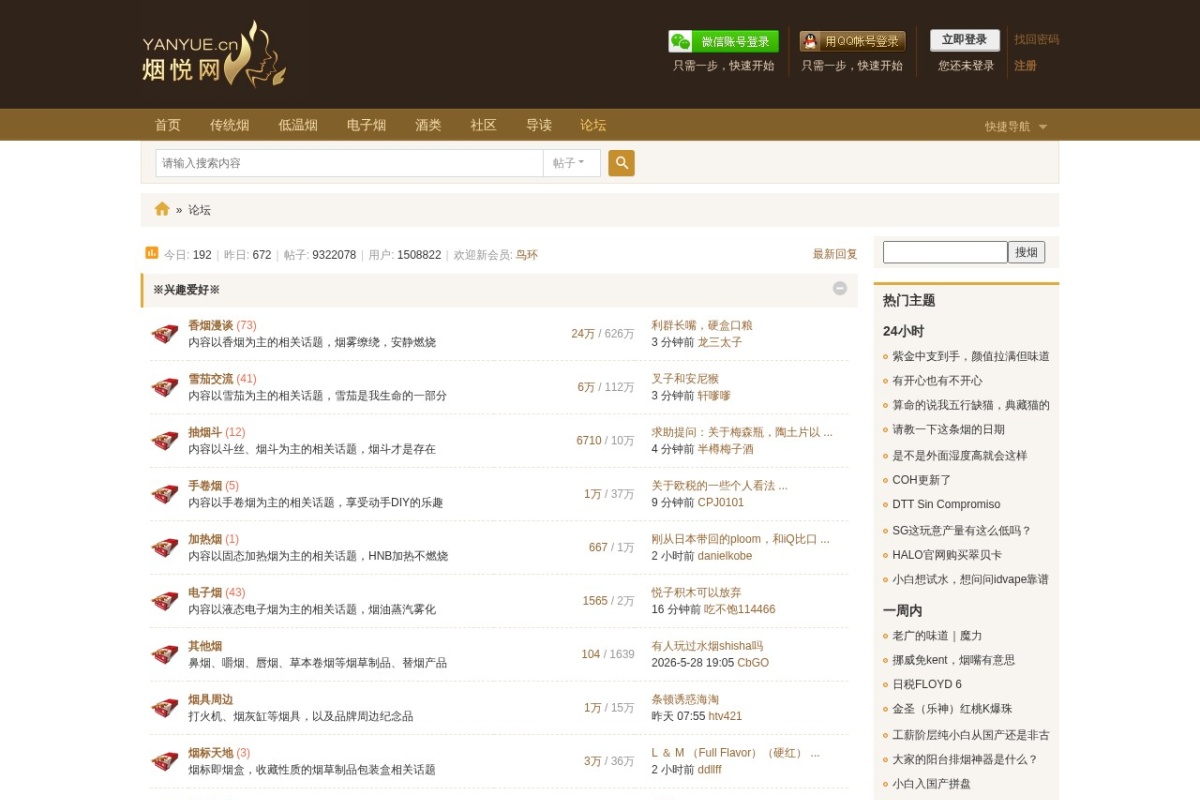The image size is (1200, 800).
Task: Open weekly topic 老广的味道｜魔力
Action: coord(937,636)
